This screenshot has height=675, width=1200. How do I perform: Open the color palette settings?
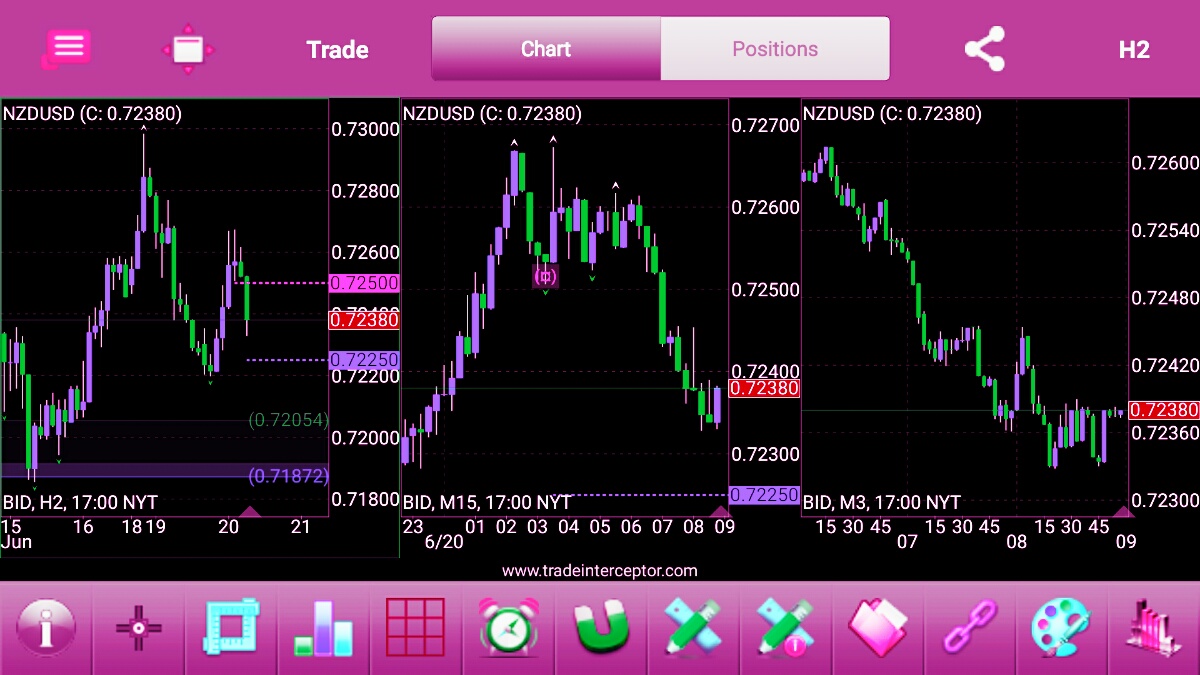(1062, 628)
